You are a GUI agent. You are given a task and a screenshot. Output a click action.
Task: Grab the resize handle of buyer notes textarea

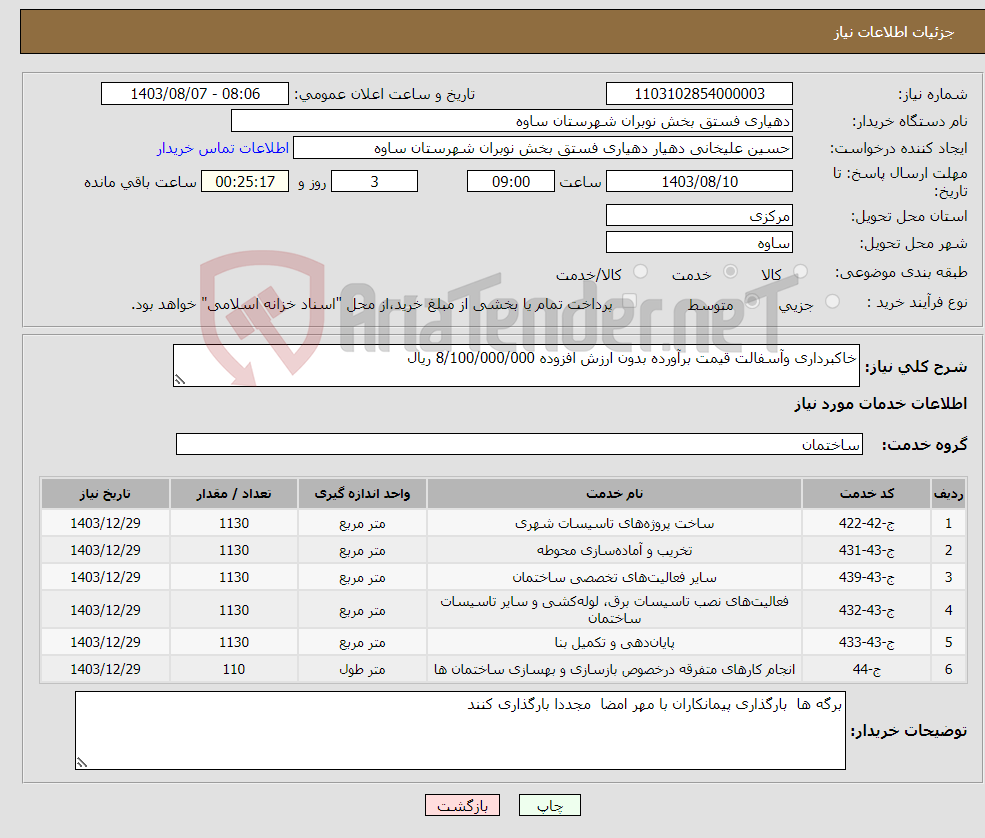point(82,763)
